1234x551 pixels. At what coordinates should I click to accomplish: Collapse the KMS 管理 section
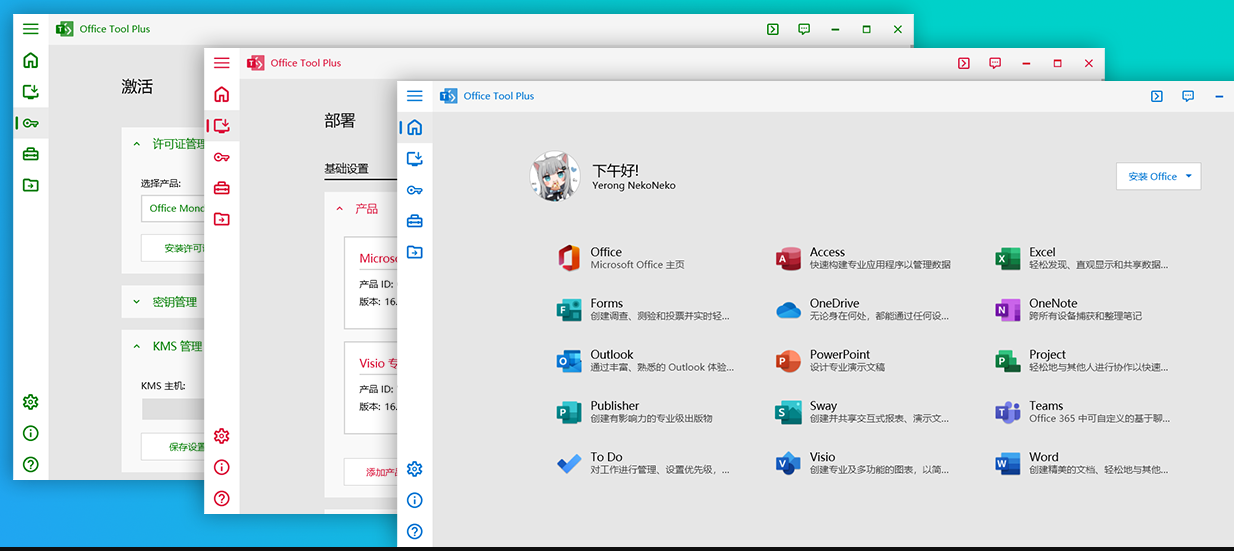[x=137, y=346]
